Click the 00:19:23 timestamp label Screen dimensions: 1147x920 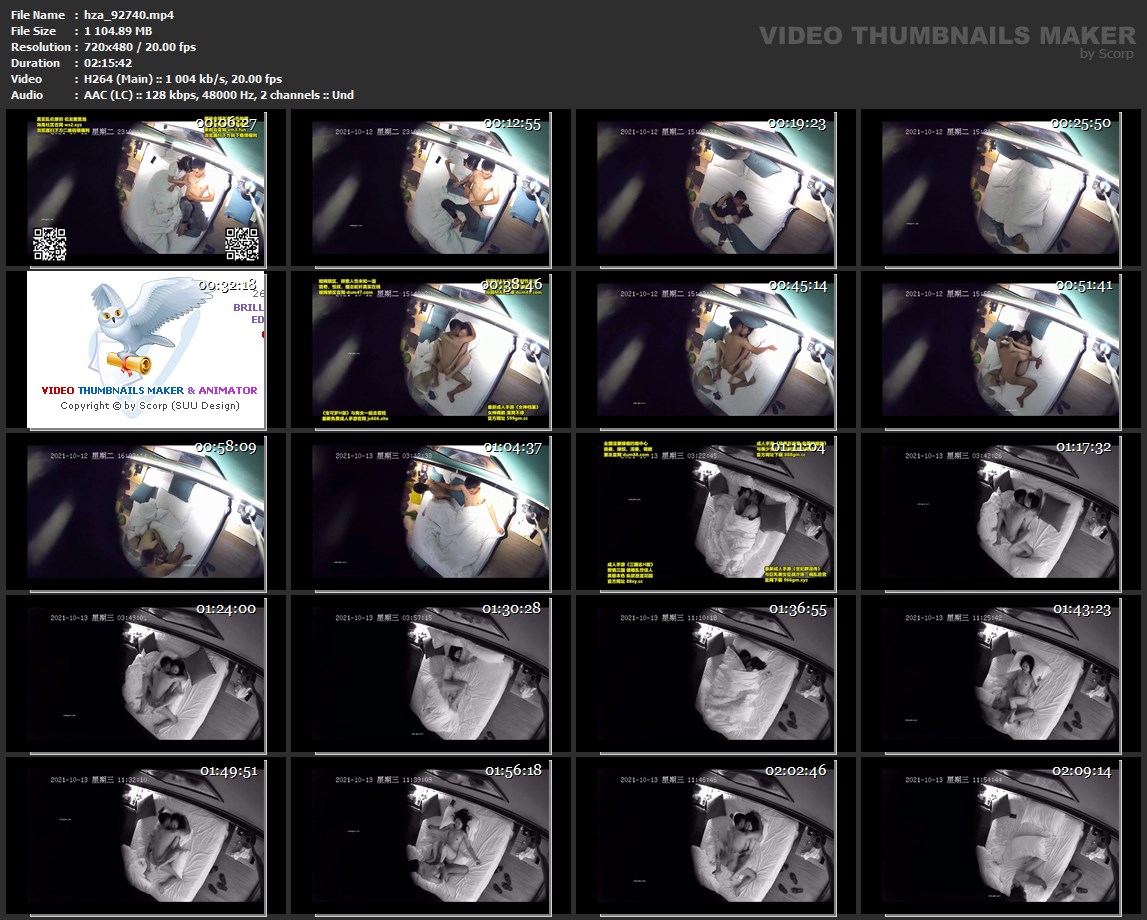pos(797,124)
